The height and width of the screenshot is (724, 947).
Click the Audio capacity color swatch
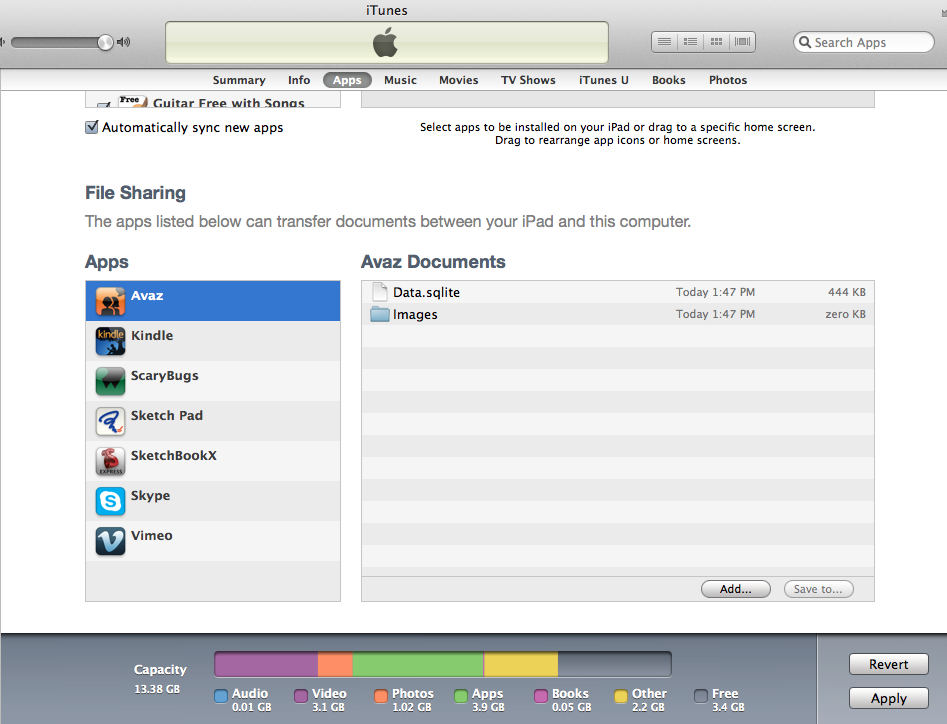point(221,696)
